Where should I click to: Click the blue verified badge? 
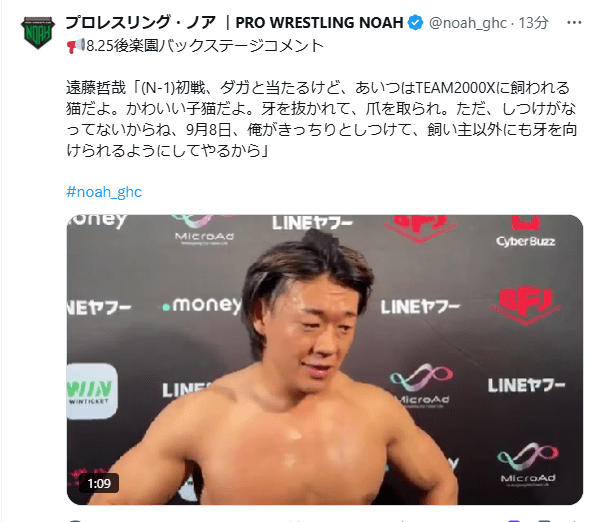416,23
